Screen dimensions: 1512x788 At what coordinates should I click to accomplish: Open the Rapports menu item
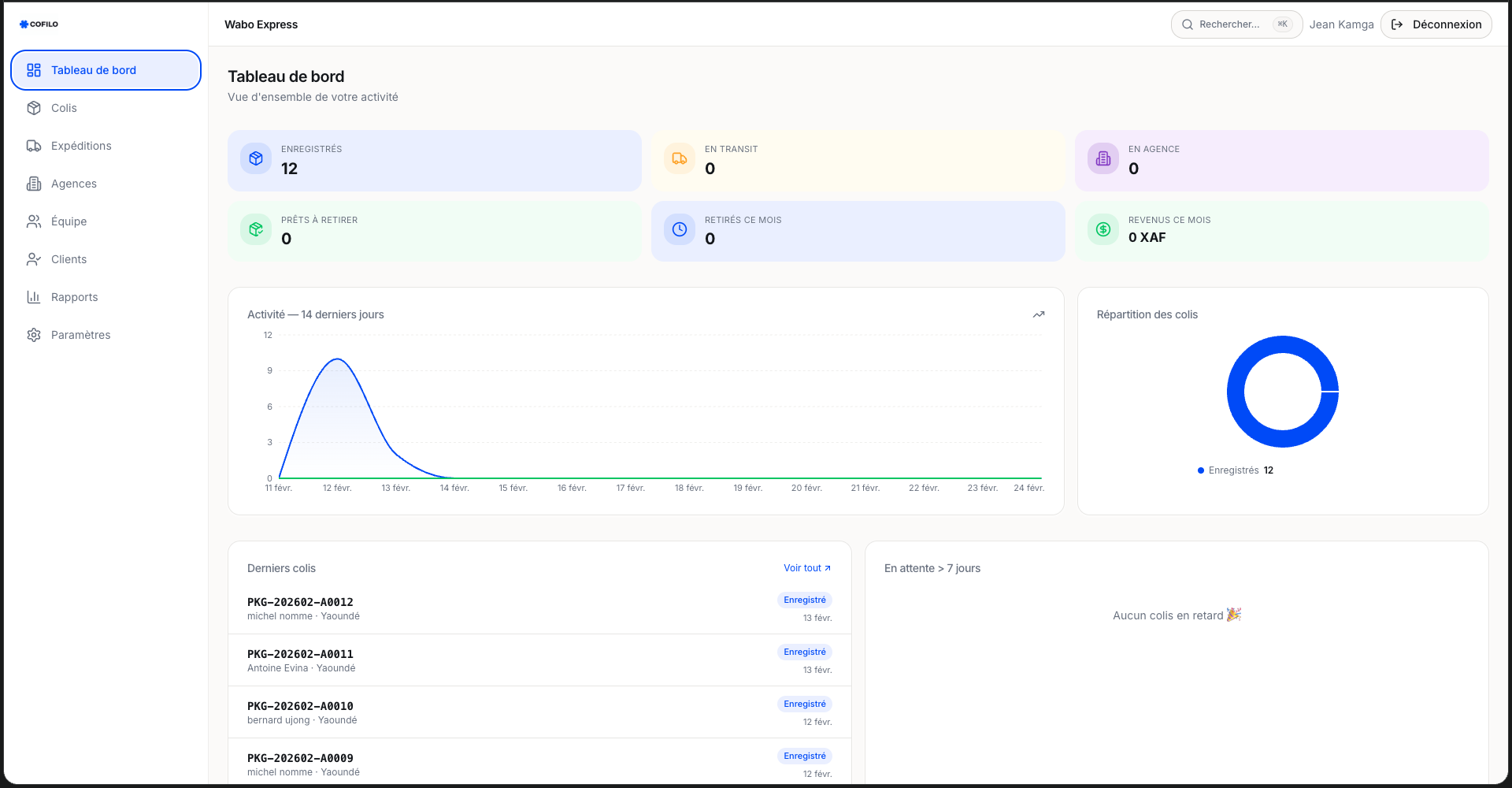[75, 297]
